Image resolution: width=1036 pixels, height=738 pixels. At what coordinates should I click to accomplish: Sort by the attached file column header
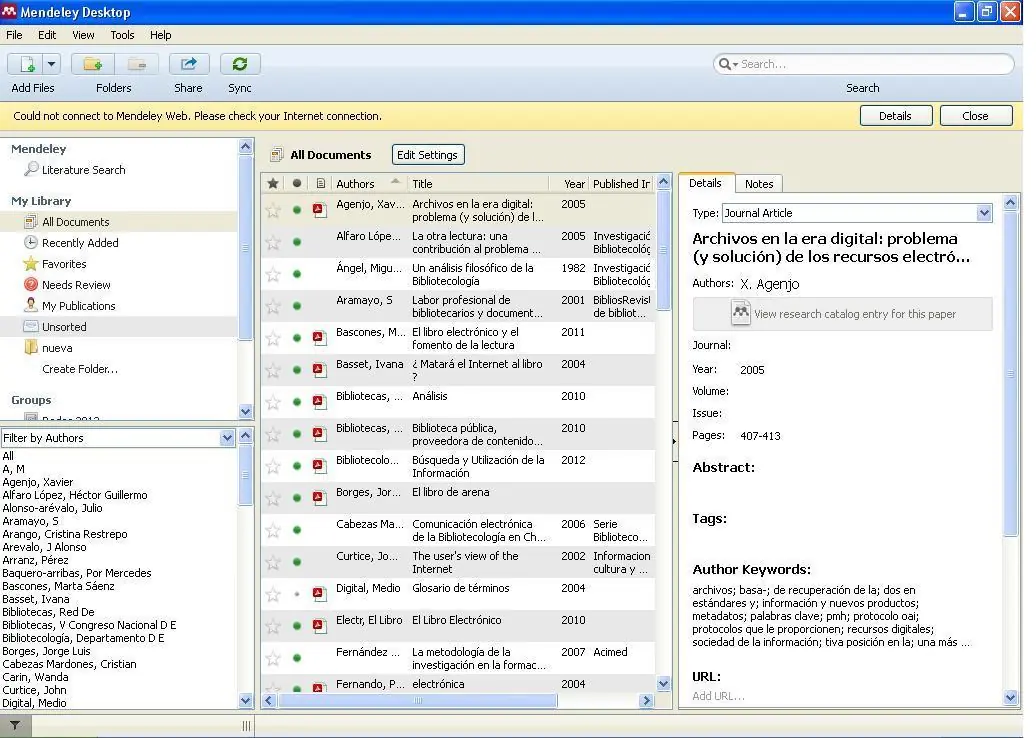[x=320, y=184]
